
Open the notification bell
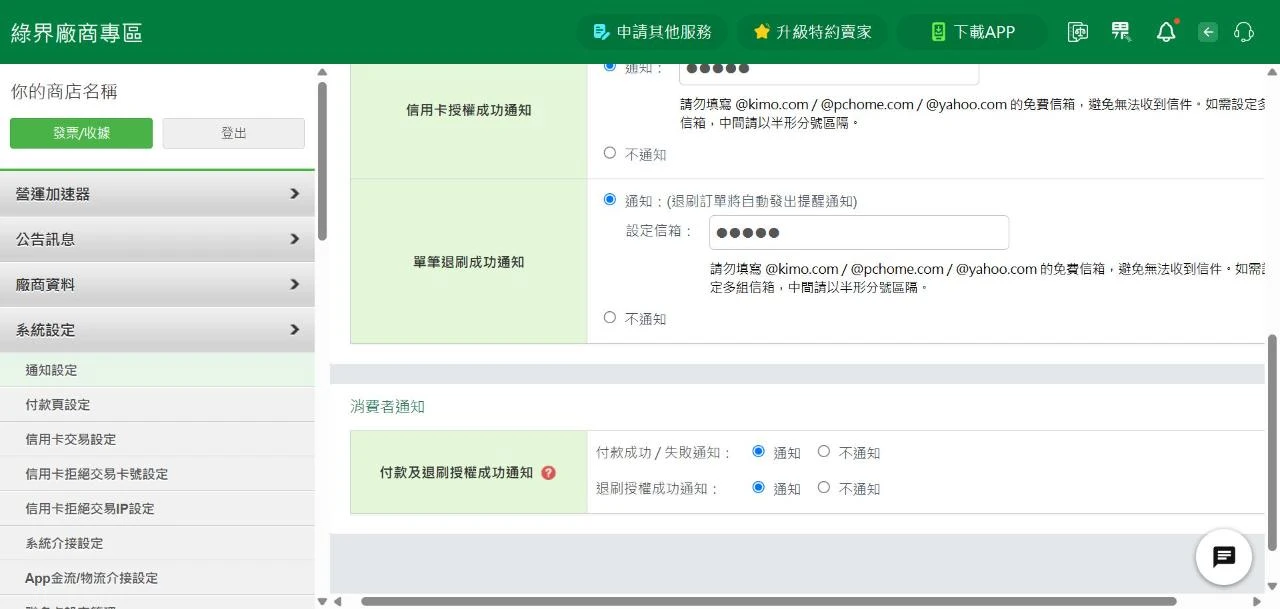coord(1166,32)
